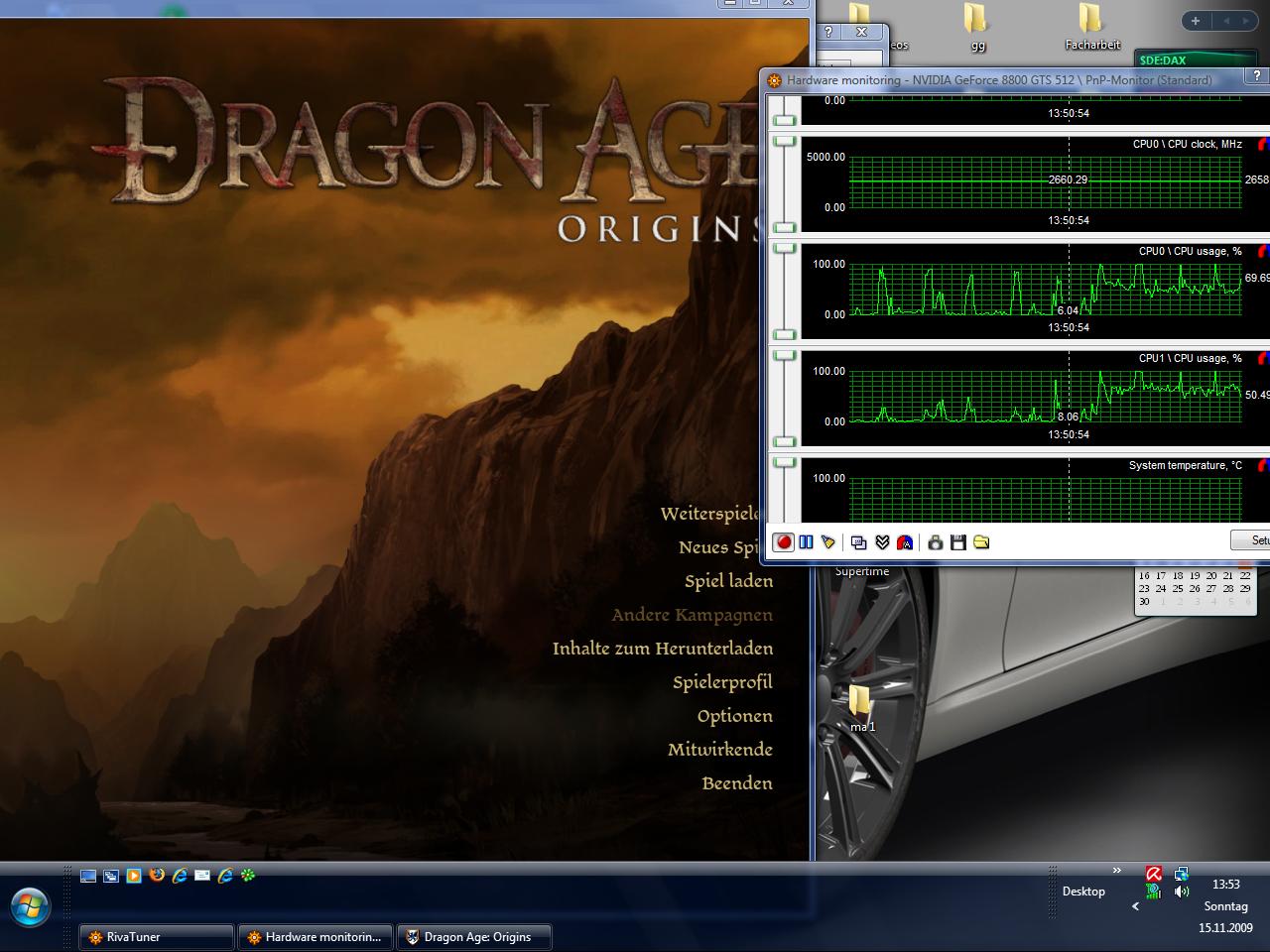Open Spielerprofil in Dragon Age menu
The width and height of the screenshot is (1270, 952).
point(722,682)
